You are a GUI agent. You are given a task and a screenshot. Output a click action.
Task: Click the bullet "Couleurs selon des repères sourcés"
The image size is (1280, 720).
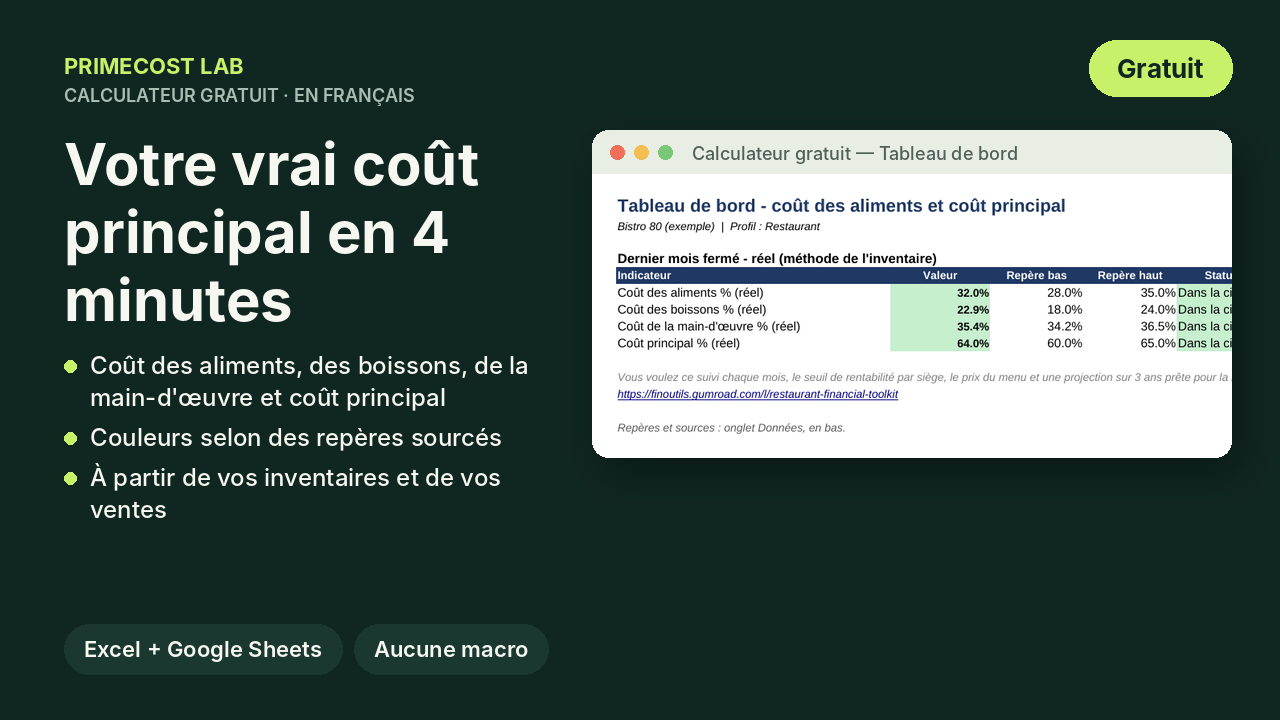[296, 438]
